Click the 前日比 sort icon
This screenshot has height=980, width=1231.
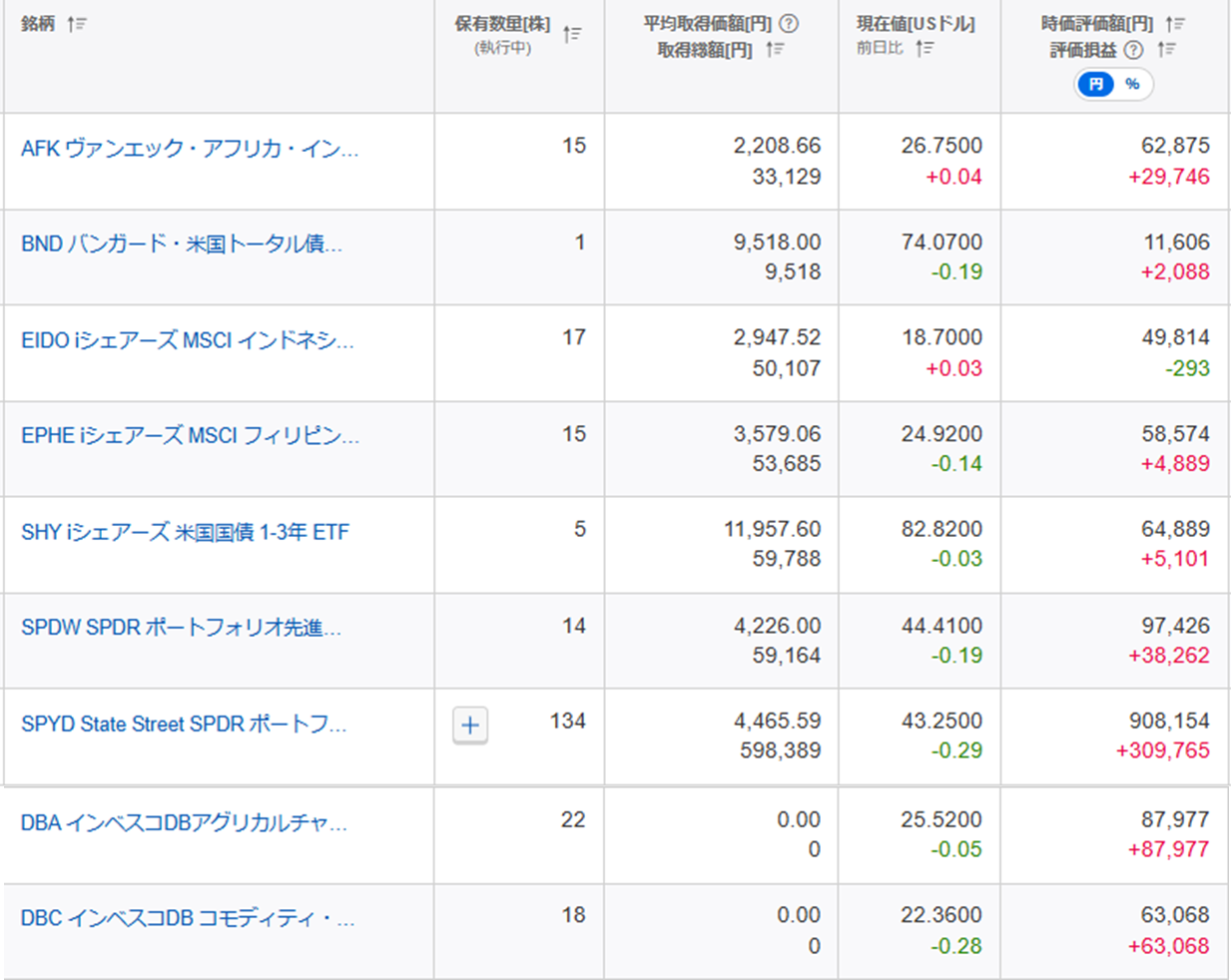pos(924,48)
